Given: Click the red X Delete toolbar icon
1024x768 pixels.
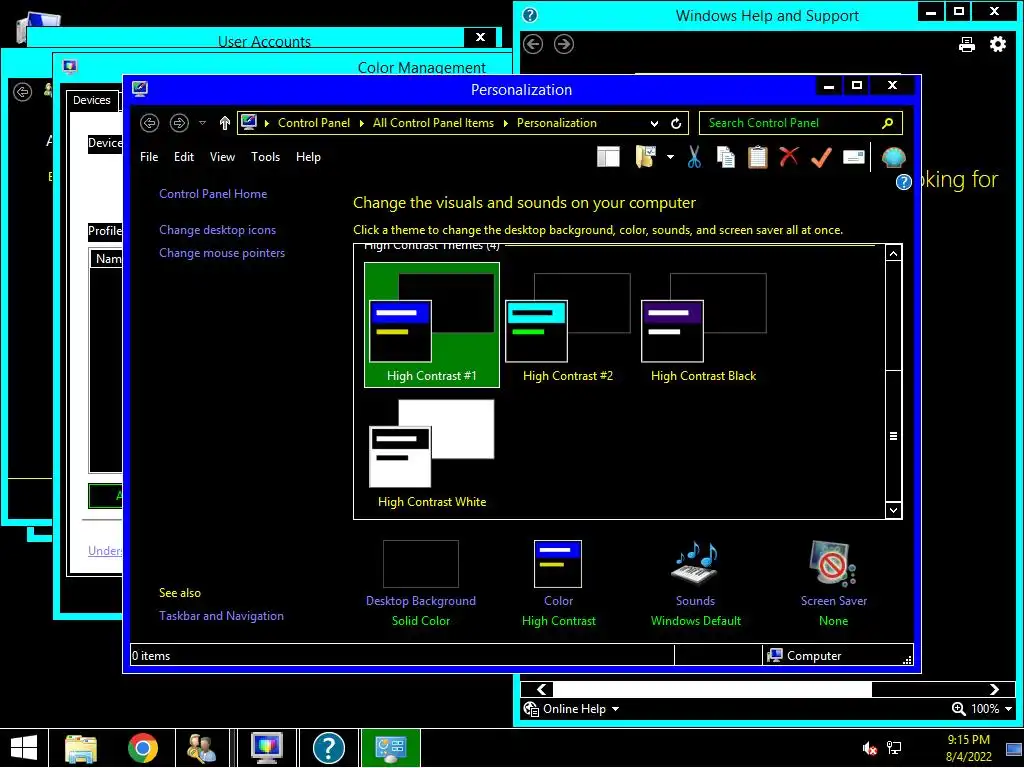Looking at the screenshot, I should click(x=789, y=157).
